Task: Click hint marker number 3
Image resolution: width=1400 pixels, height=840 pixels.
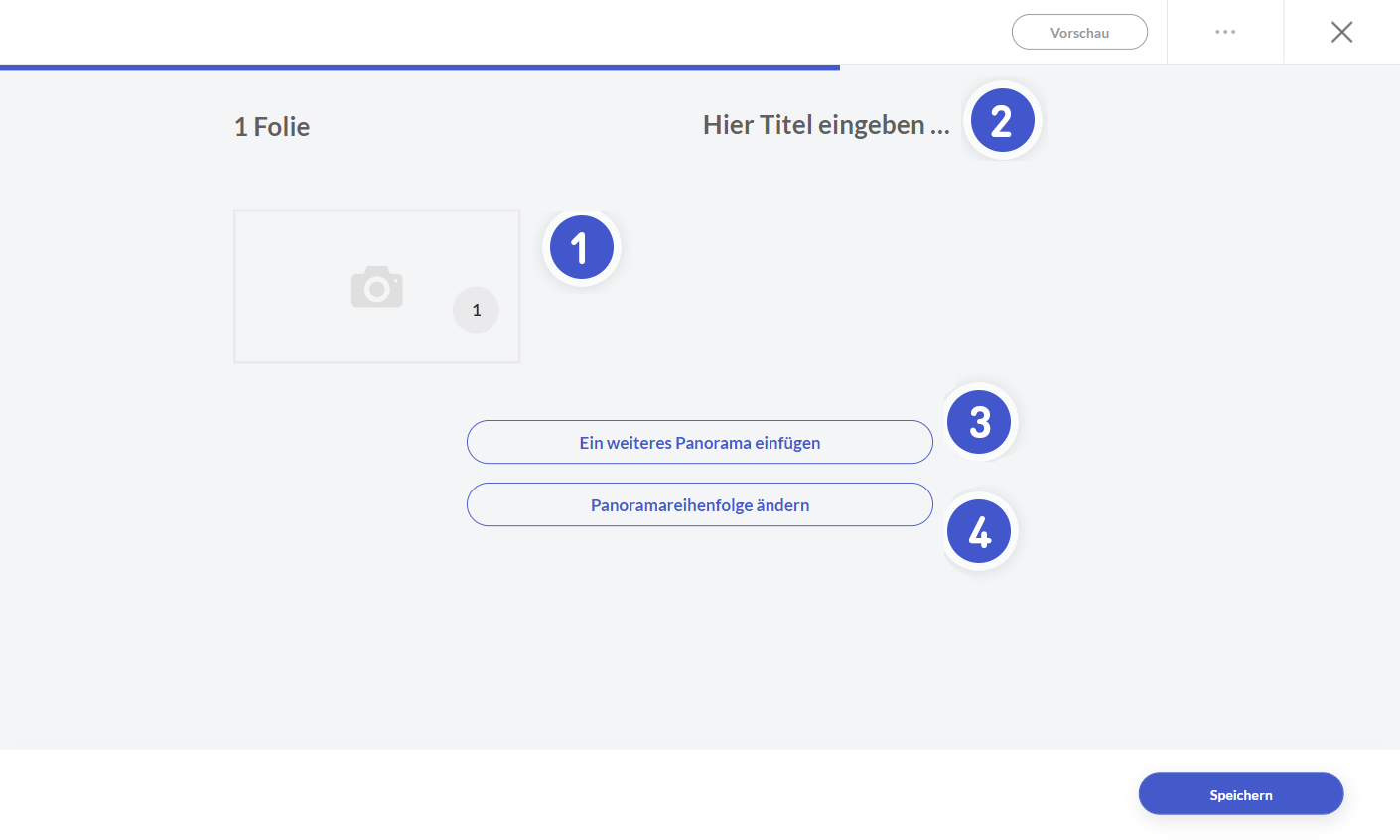Action: [979, 422]
